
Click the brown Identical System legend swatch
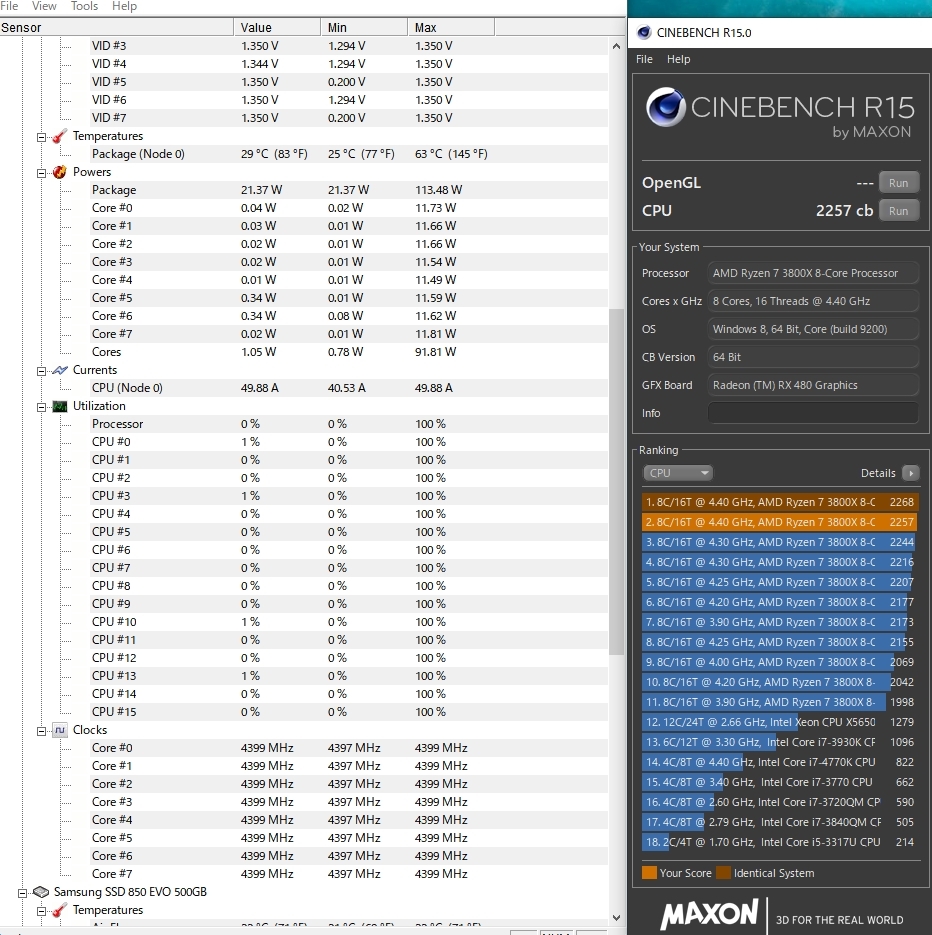tap(723, 873)
